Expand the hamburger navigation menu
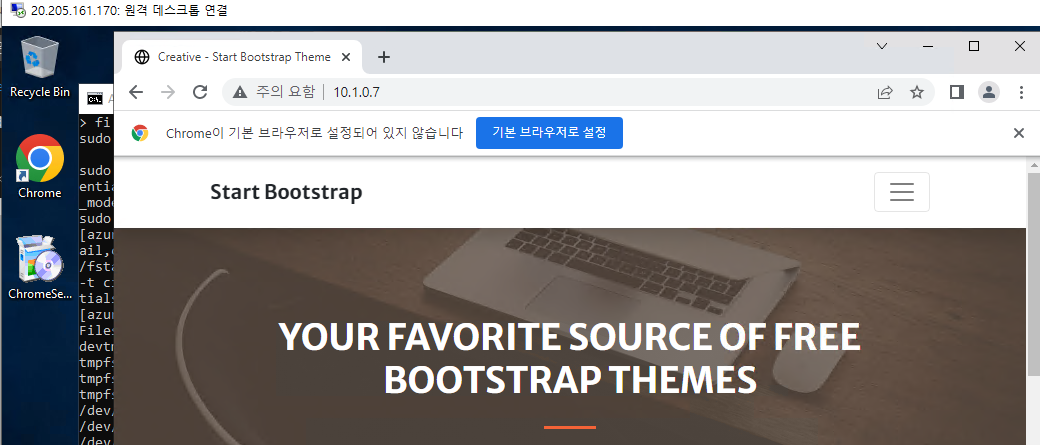Viewport: 1040px width, 445px height. pos(902,192)
